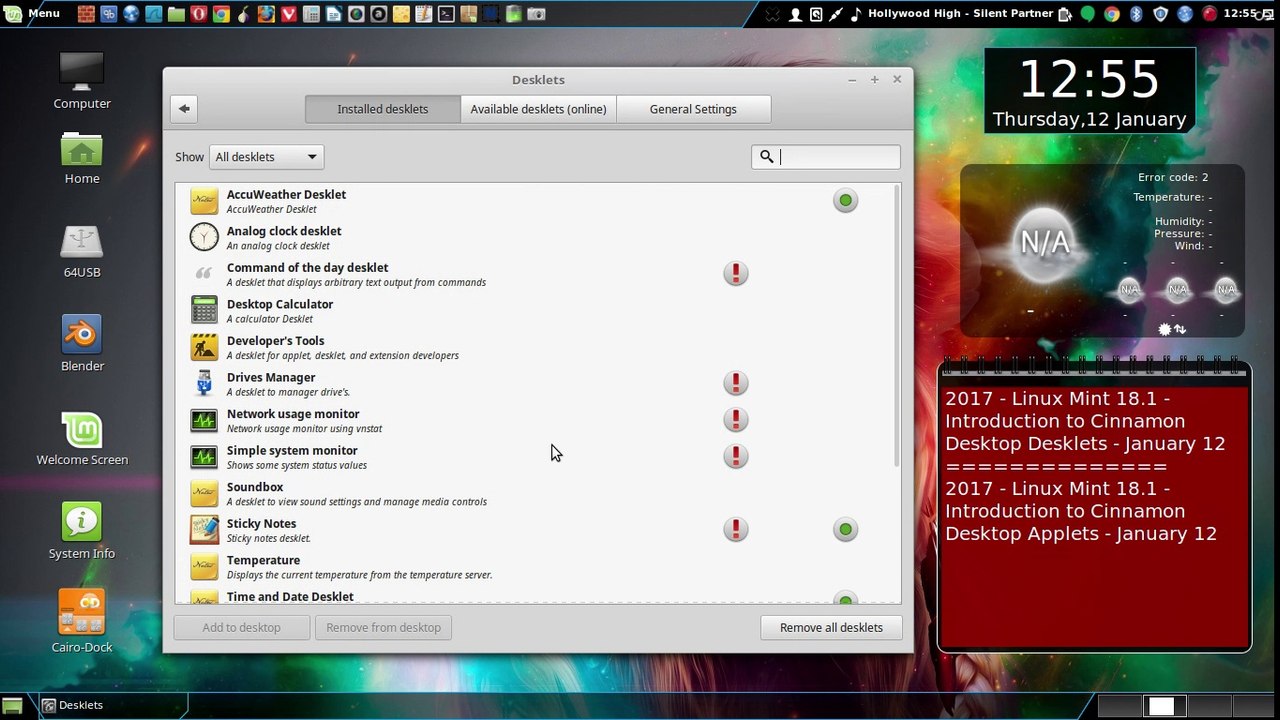The height and width of the screenshot is (720, 1280).
Task: Open the Terminal launcher in panel
Action: click(x=446, y=14)
